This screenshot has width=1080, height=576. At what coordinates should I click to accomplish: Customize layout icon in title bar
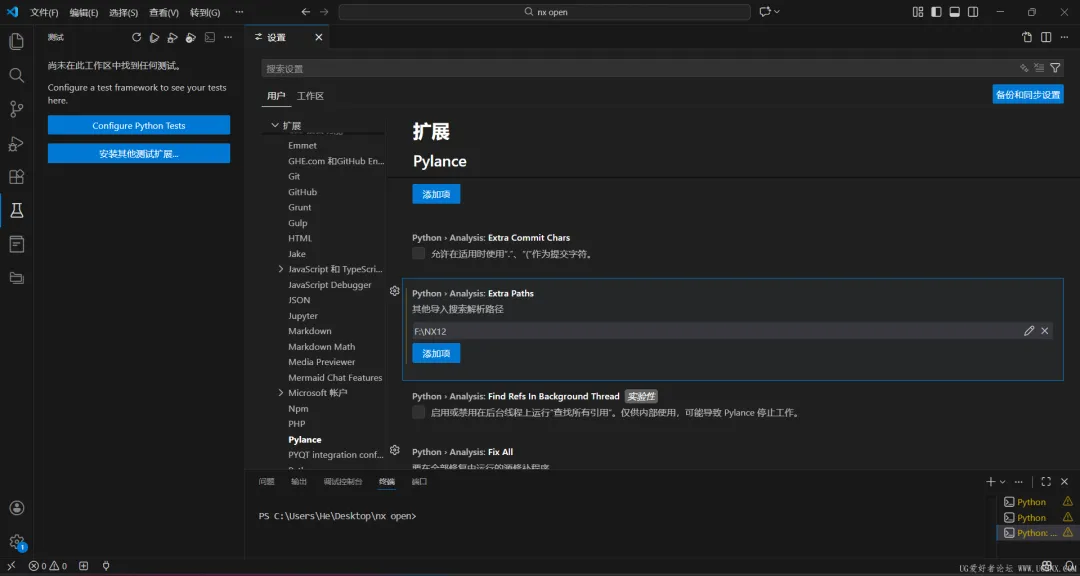coord(917,12)
